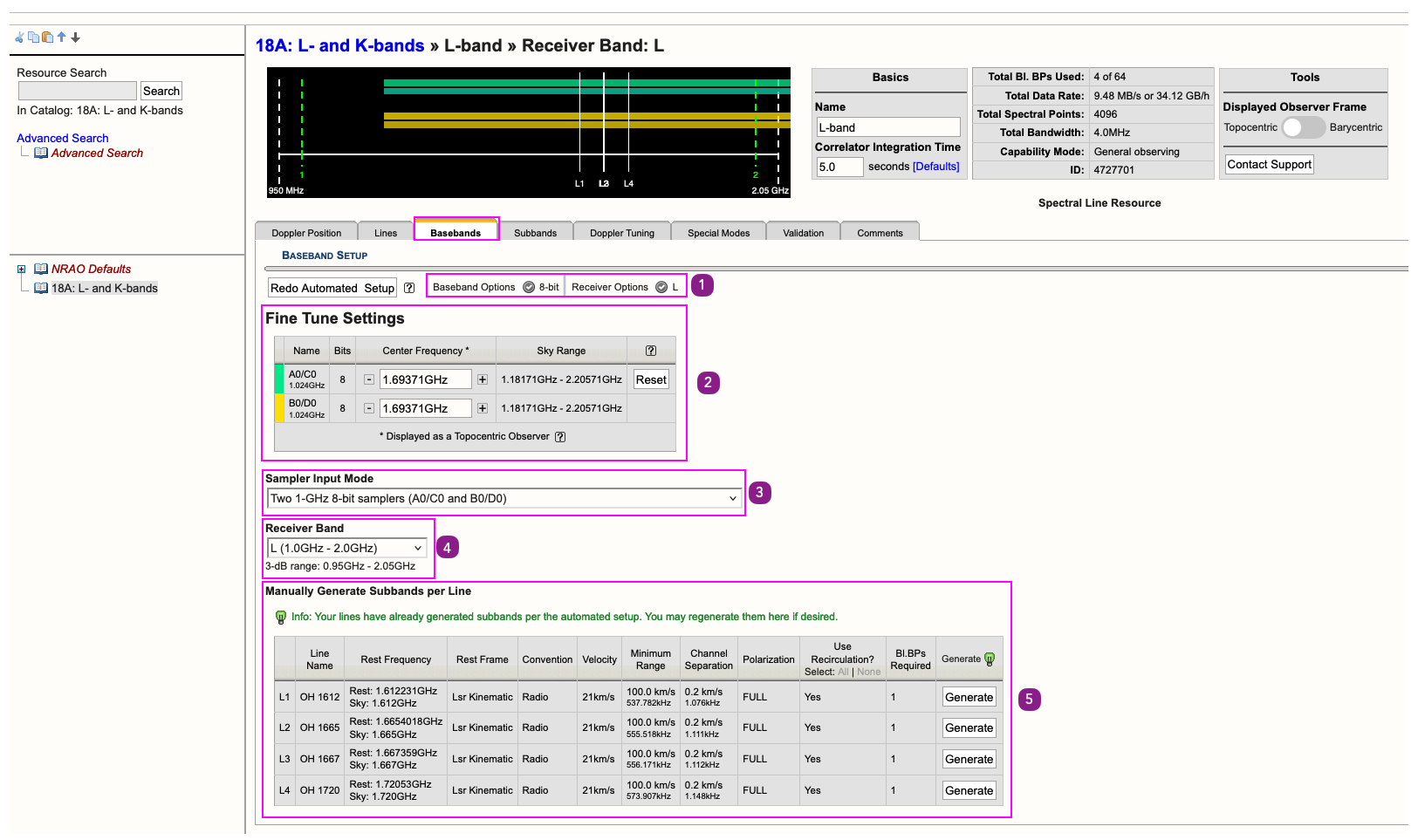The image size is (1418, 840).
Task: Click the green A0/C0 baseband color swatch
Action: click(x=279, y=379)
